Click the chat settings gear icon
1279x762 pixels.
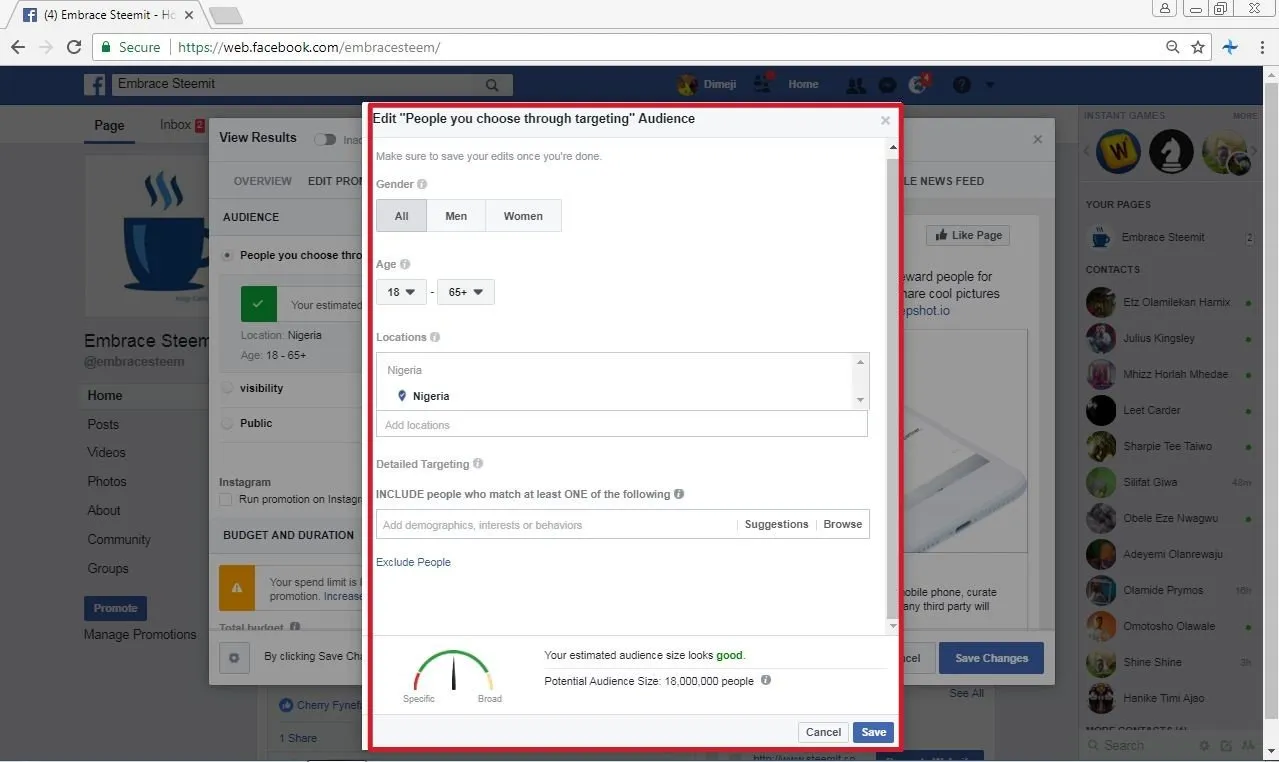pos(1203,746)
